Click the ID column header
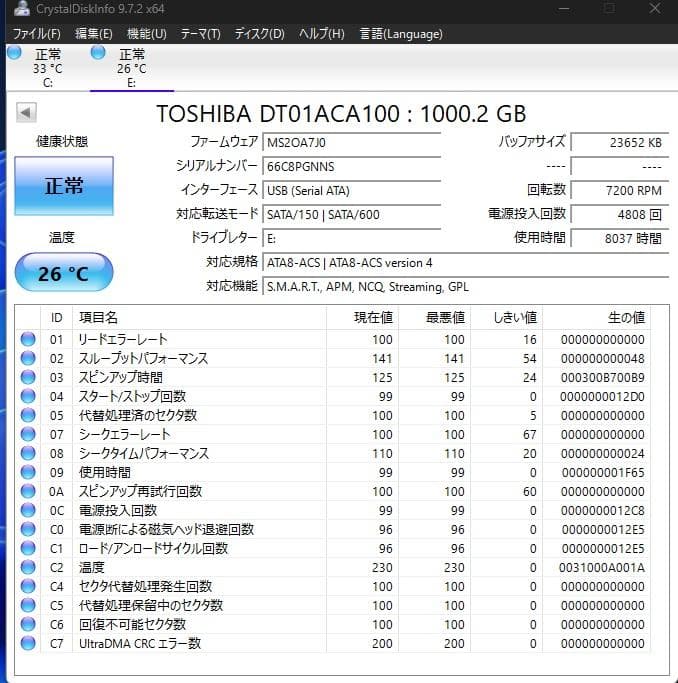The height and width of the screenshot is (683, 678). point(57,317)
